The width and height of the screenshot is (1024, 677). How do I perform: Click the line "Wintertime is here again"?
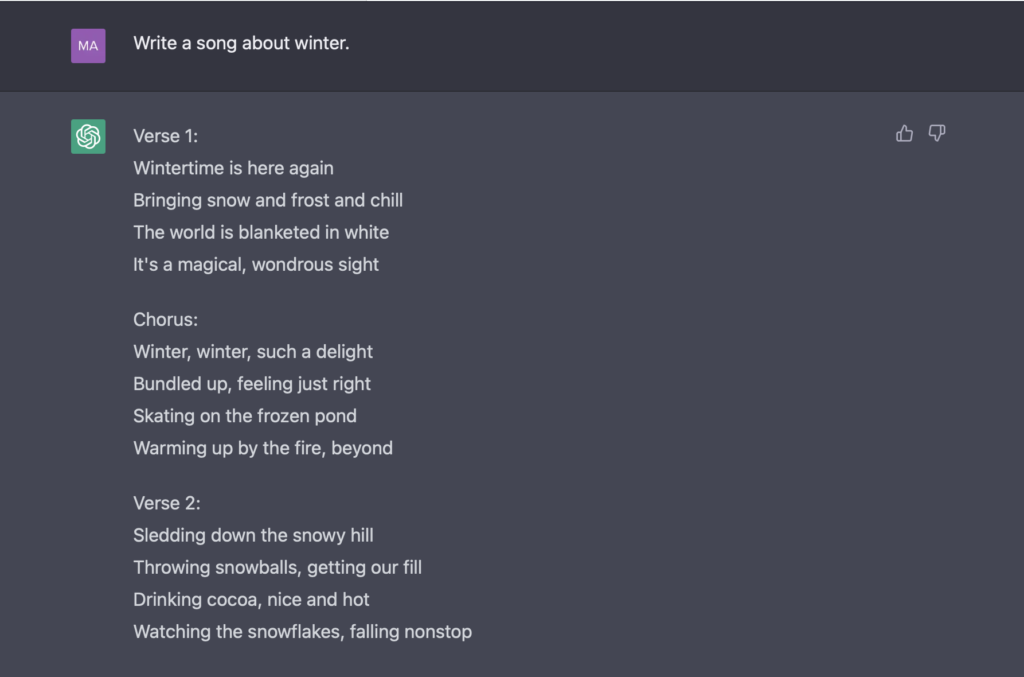point(233,168)
